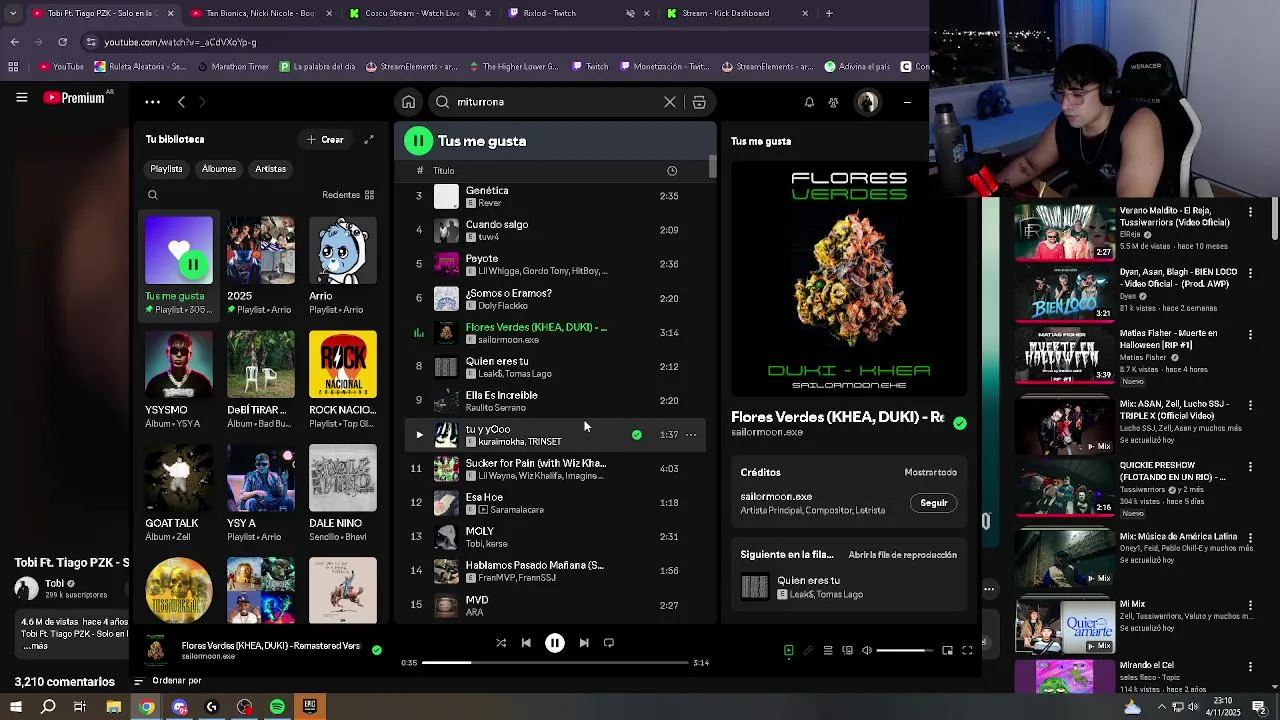
Task: Open Spotify notifications bell
Action: (x=809, y=102)
